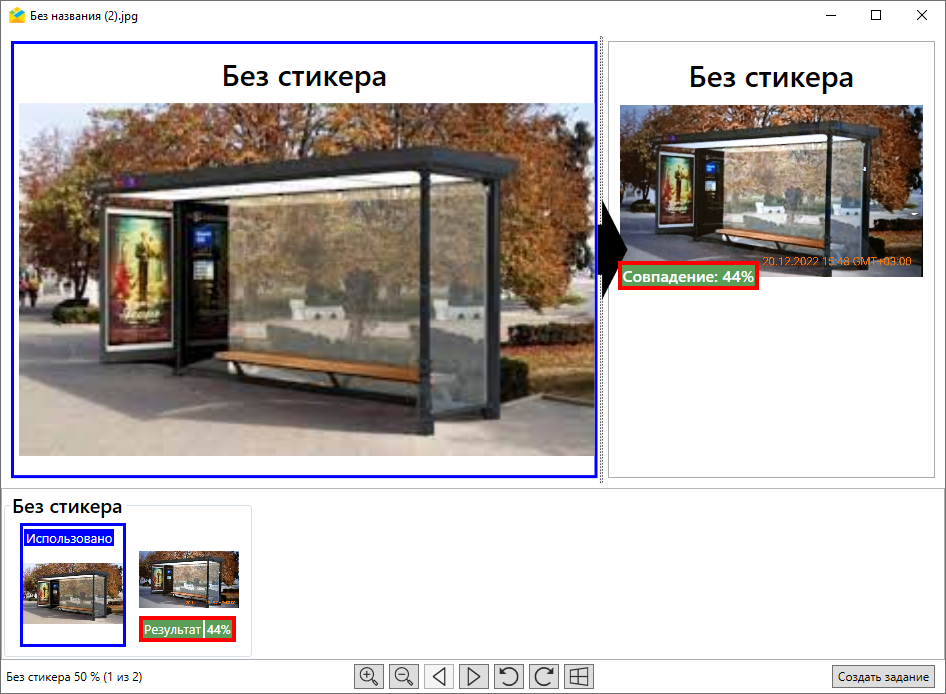Click the app icon in title bar

pos(16,16)
